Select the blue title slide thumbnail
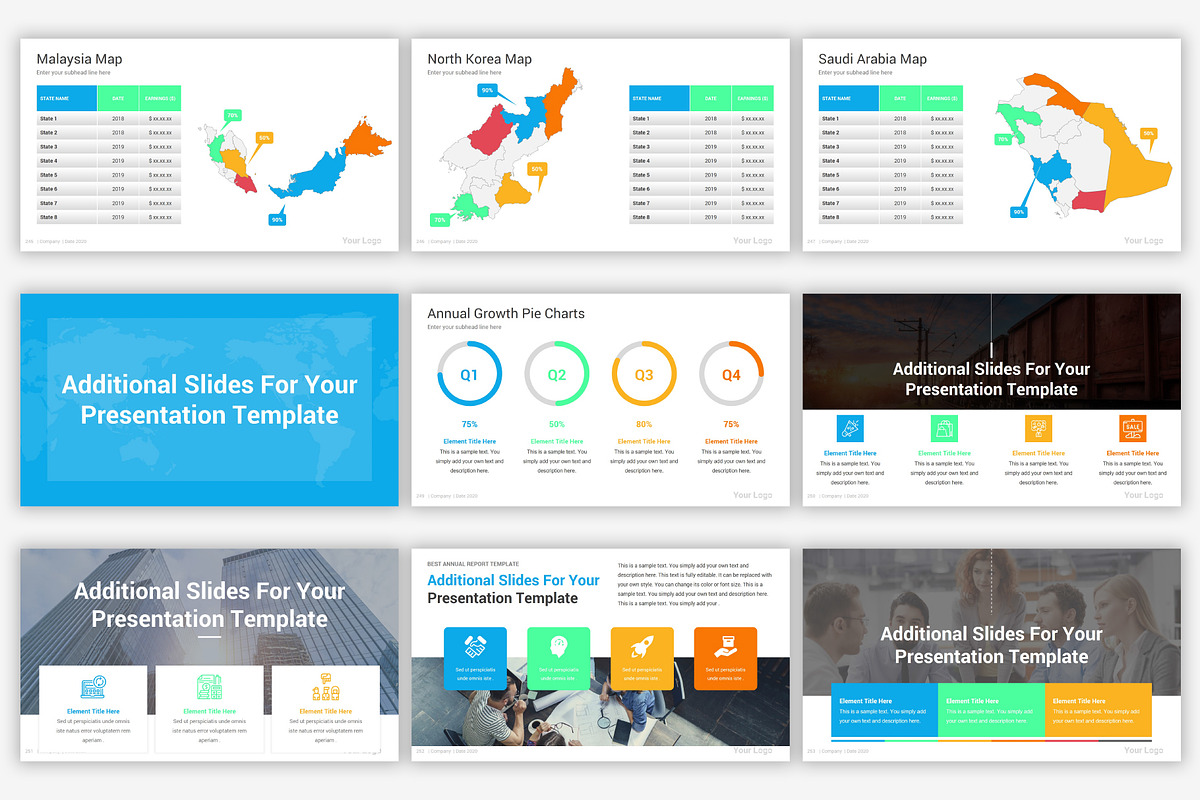 click(x=209, y=400)
